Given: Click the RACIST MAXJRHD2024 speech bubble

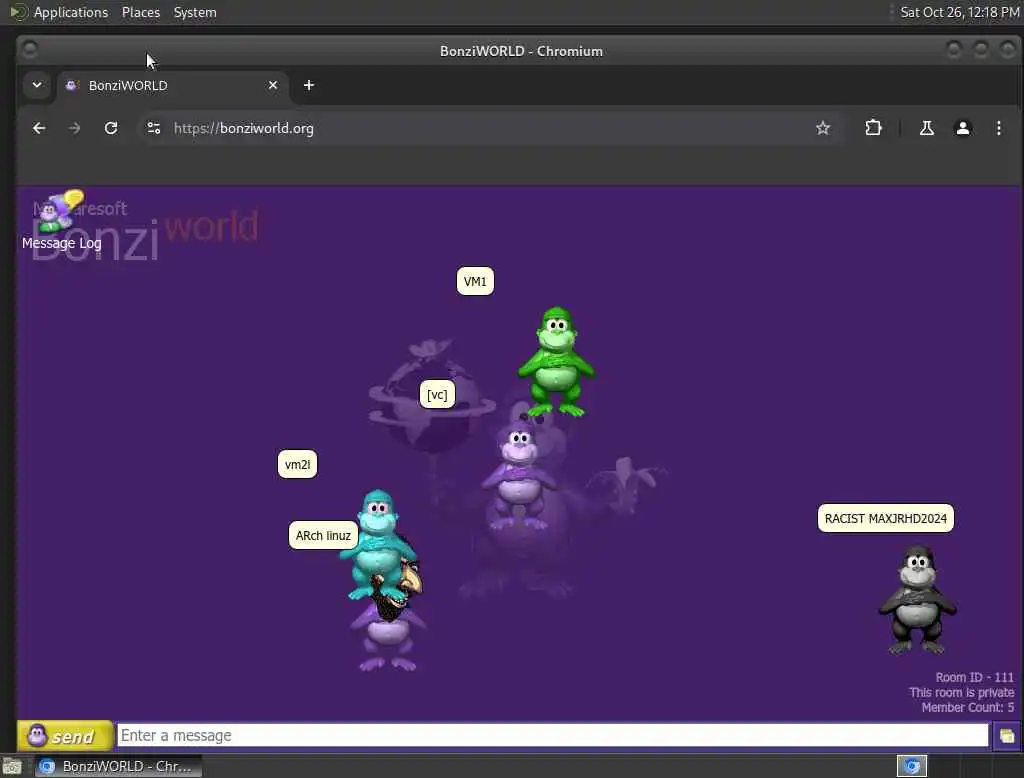Looking at the screenshot, I should point(886,519).
